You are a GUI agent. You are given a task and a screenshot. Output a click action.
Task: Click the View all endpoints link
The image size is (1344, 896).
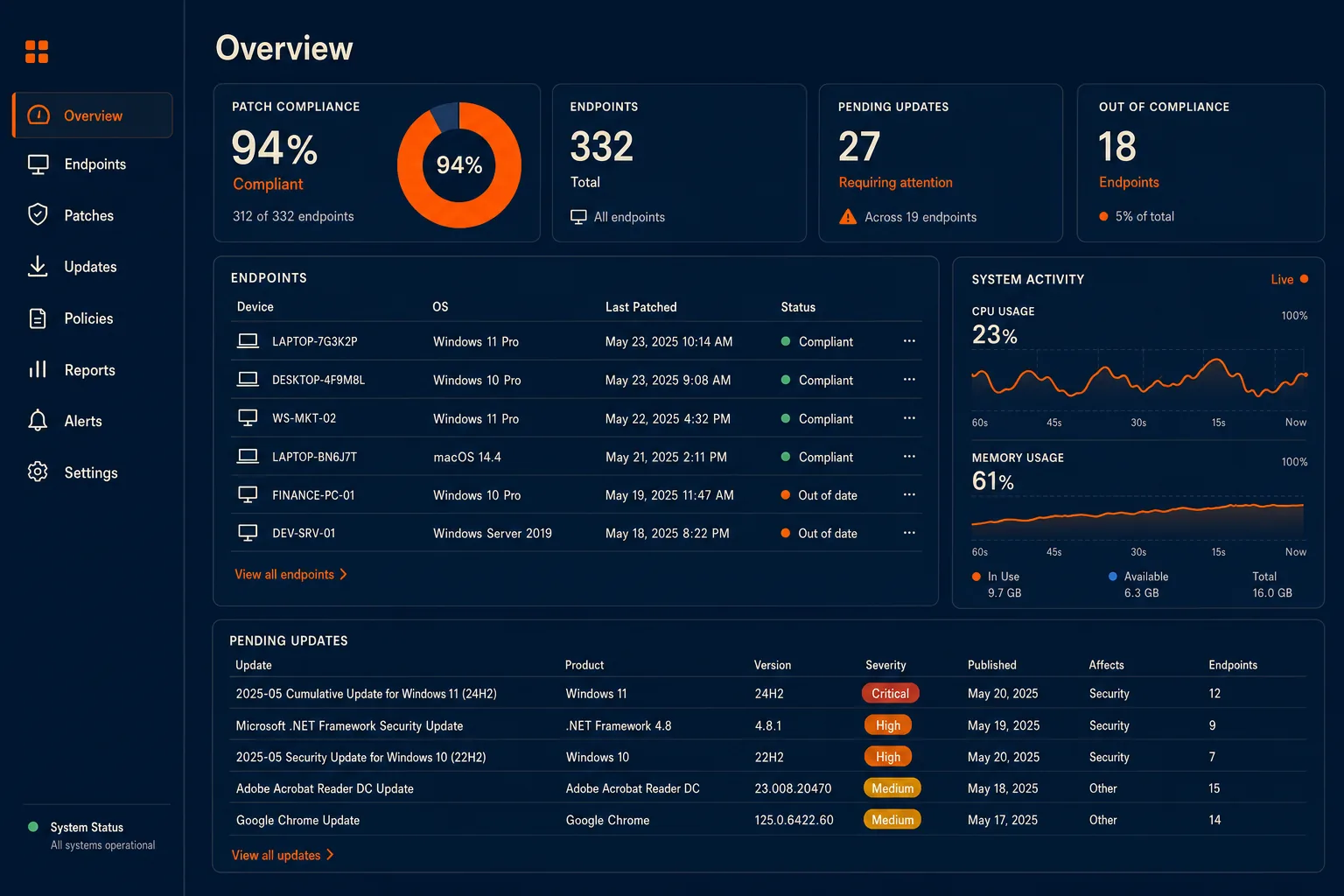[x=290, y=574]
